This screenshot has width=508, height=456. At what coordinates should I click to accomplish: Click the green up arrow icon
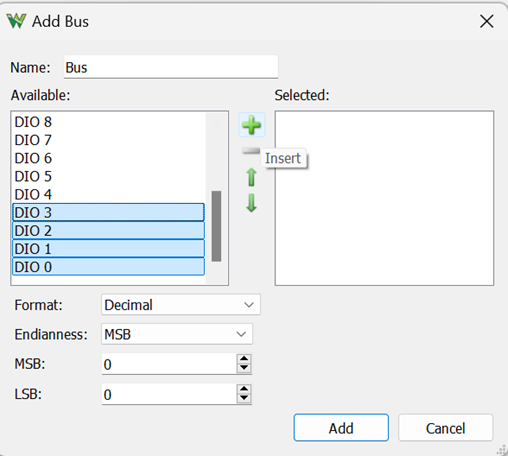[251, 177]
